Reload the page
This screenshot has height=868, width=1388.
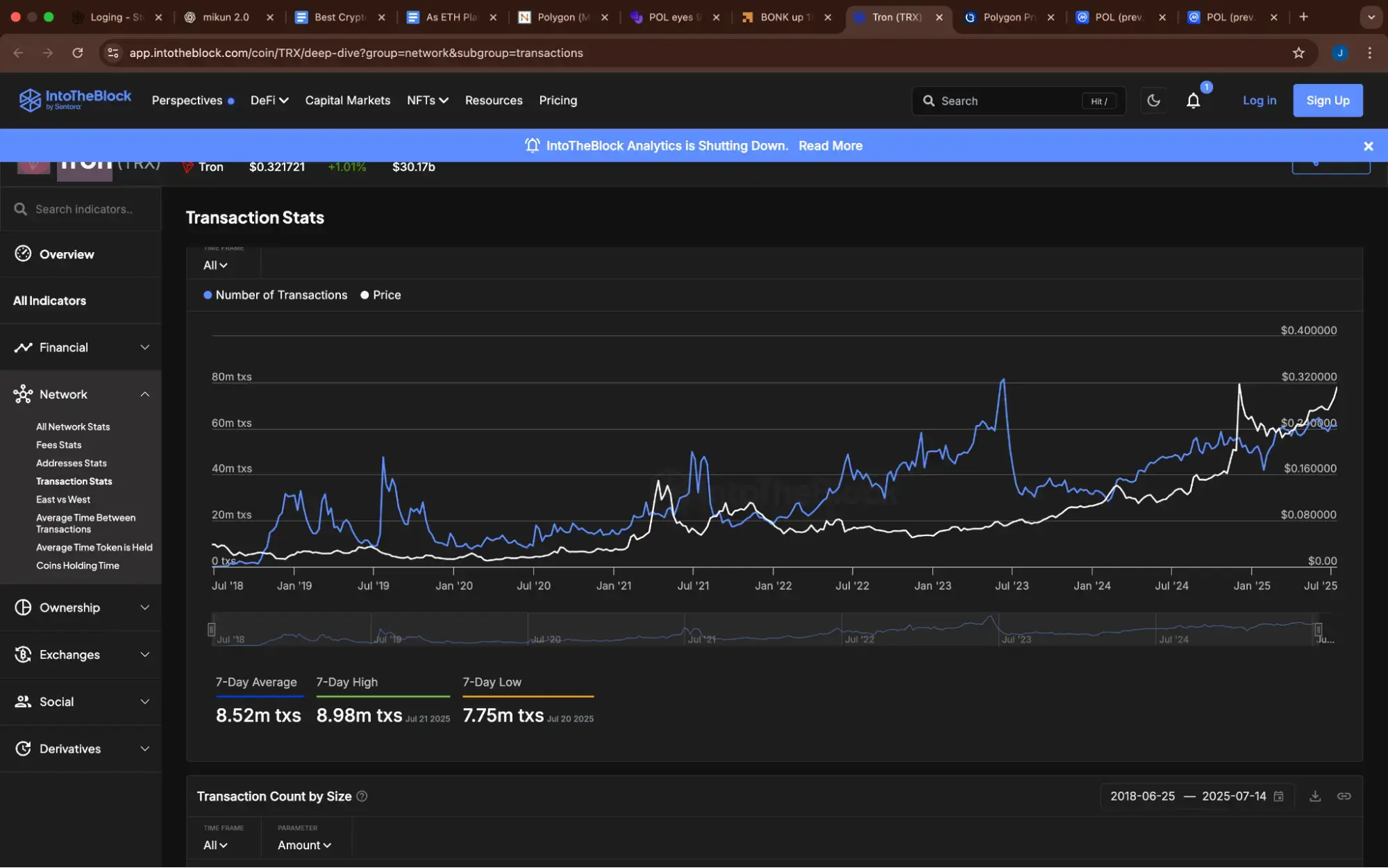point(78,53)
